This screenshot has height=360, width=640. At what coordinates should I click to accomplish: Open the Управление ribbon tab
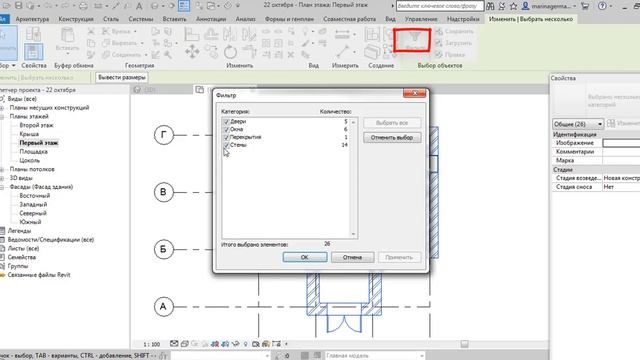pos(421,19)
